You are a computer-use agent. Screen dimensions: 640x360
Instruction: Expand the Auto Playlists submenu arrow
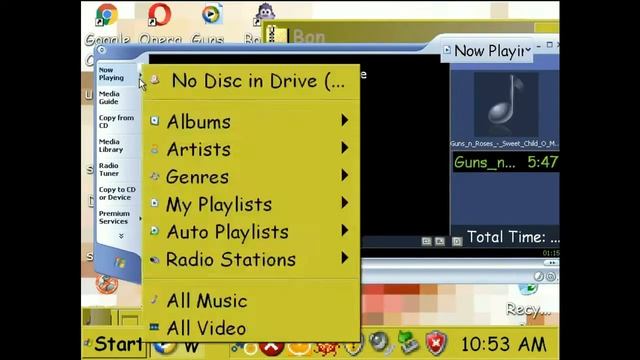[x=345, y=231]
